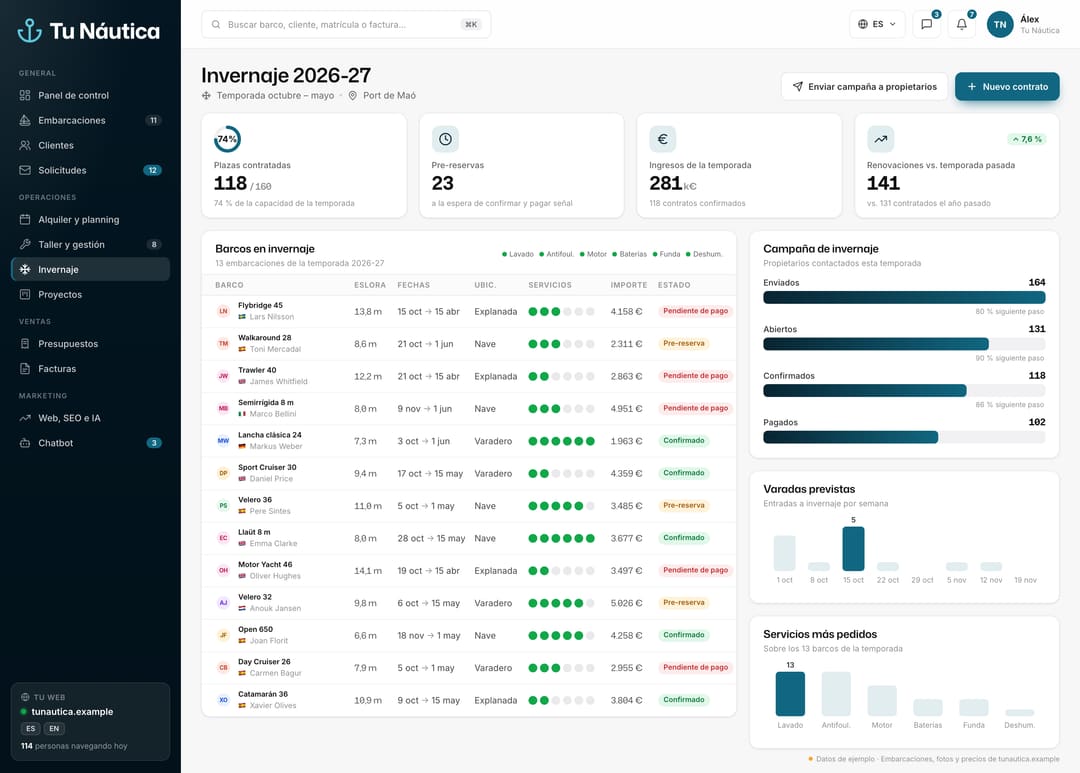The image size is (1080, 773).
Task: Click the Solicitudes envelope icon
Action: point(25,170)
